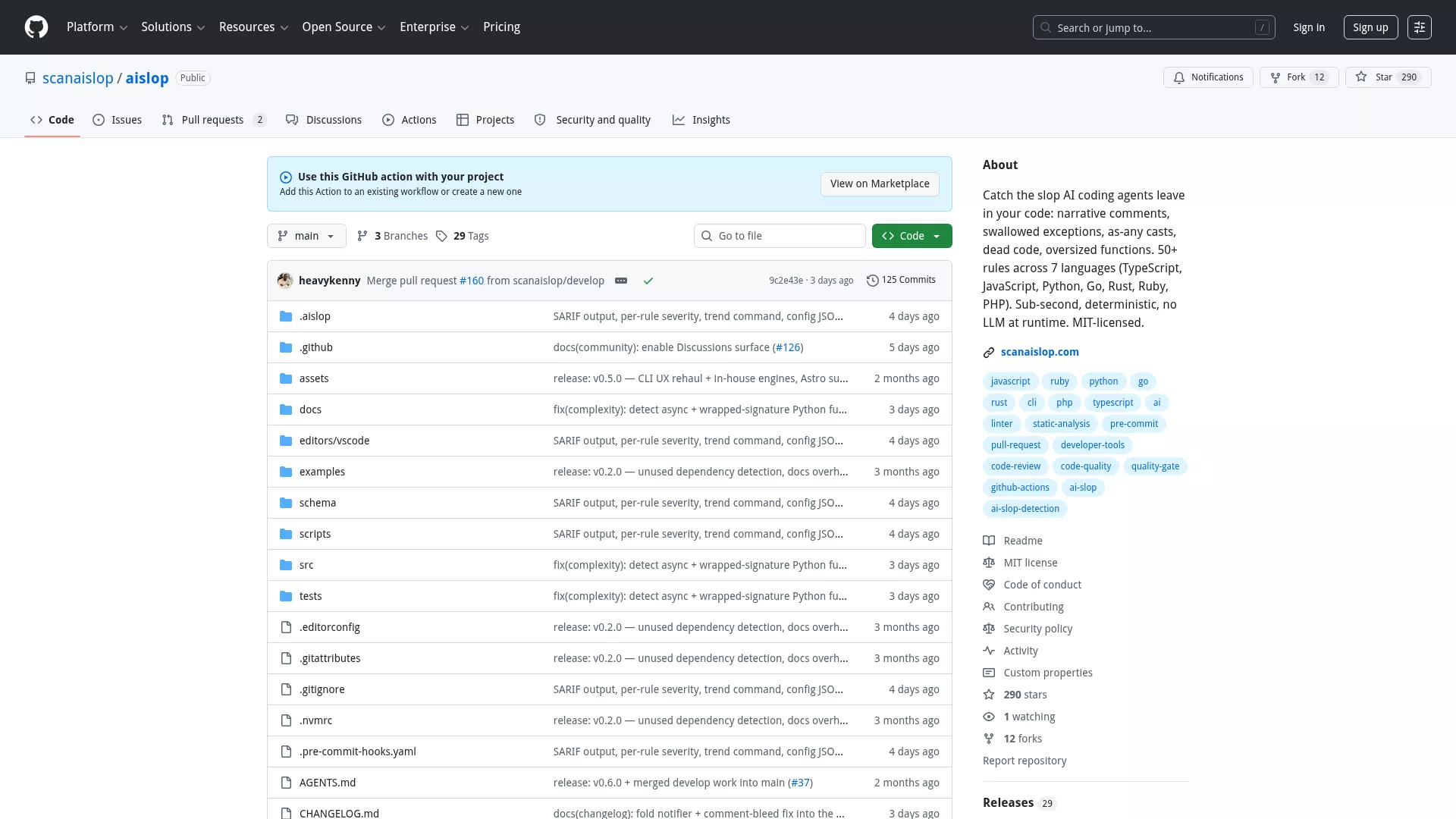Expand the Solutions menu
Image resolution: width=1456 pixels, height=819 pixels.
[173, 27]
